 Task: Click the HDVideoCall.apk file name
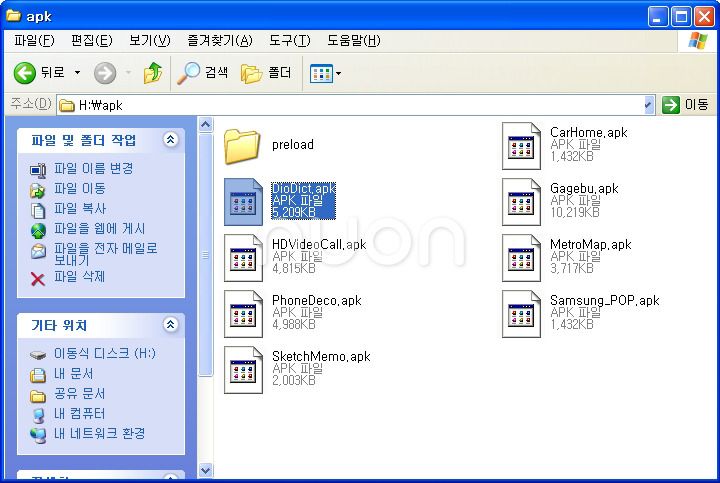319,245
